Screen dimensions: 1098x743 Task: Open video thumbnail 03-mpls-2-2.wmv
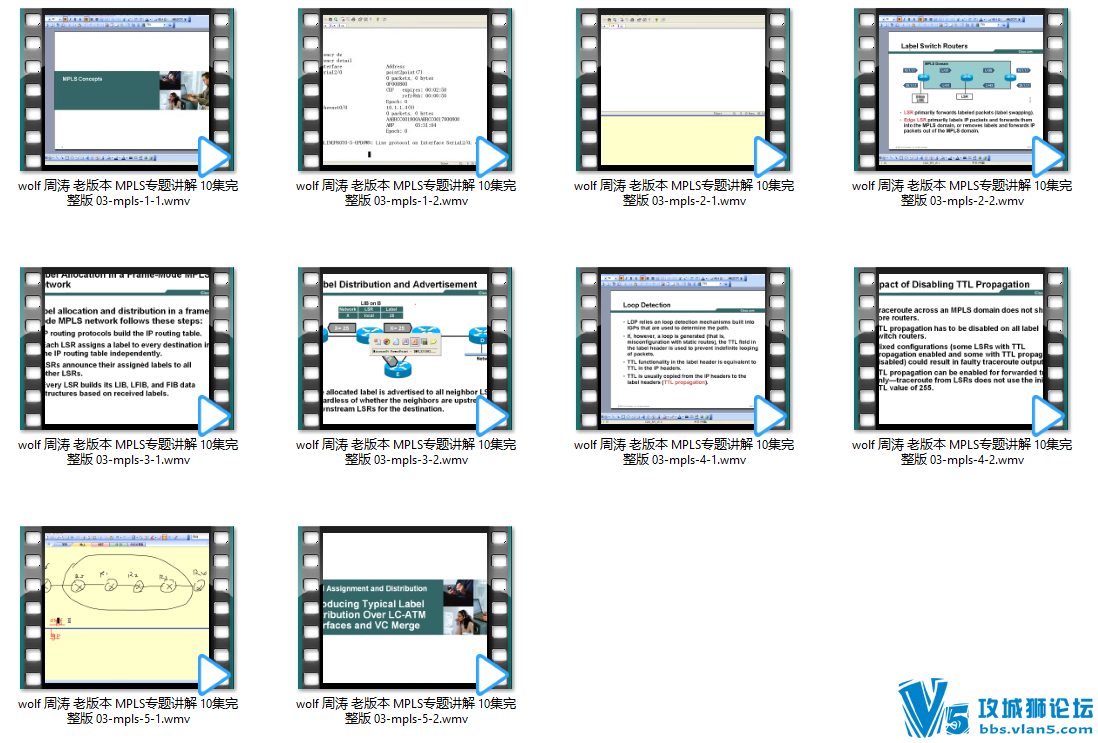pos(961,90)
